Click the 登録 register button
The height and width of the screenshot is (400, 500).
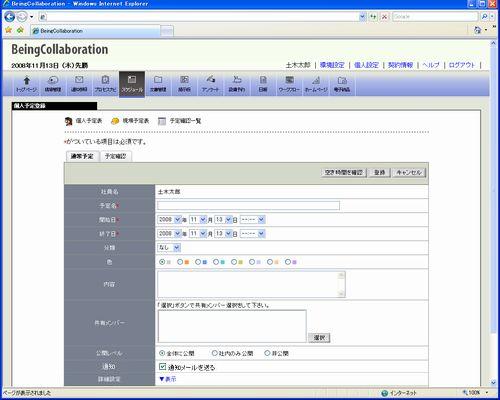pyautogui.click(x=379, y=172)
